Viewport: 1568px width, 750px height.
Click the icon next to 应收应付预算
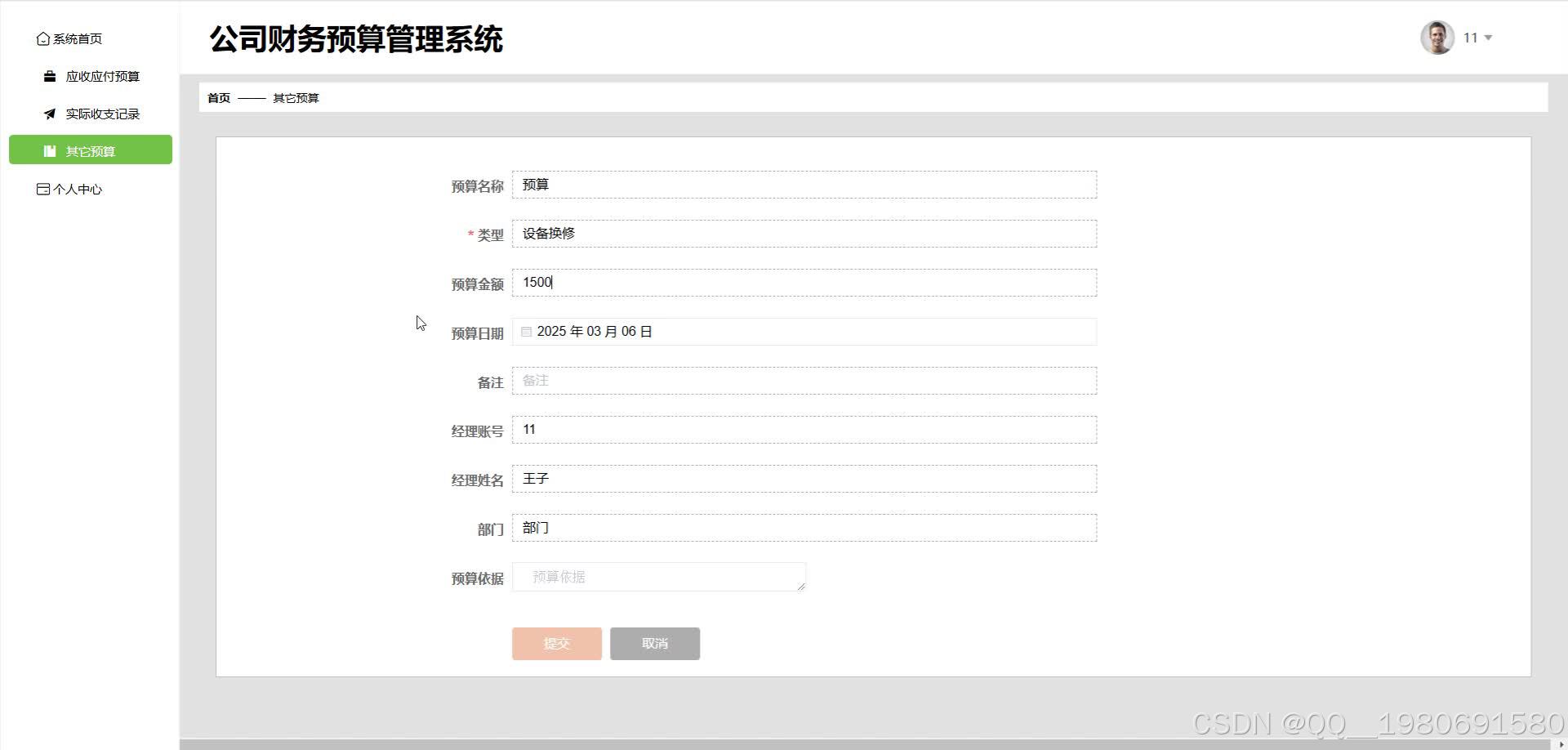coord(50,76)
